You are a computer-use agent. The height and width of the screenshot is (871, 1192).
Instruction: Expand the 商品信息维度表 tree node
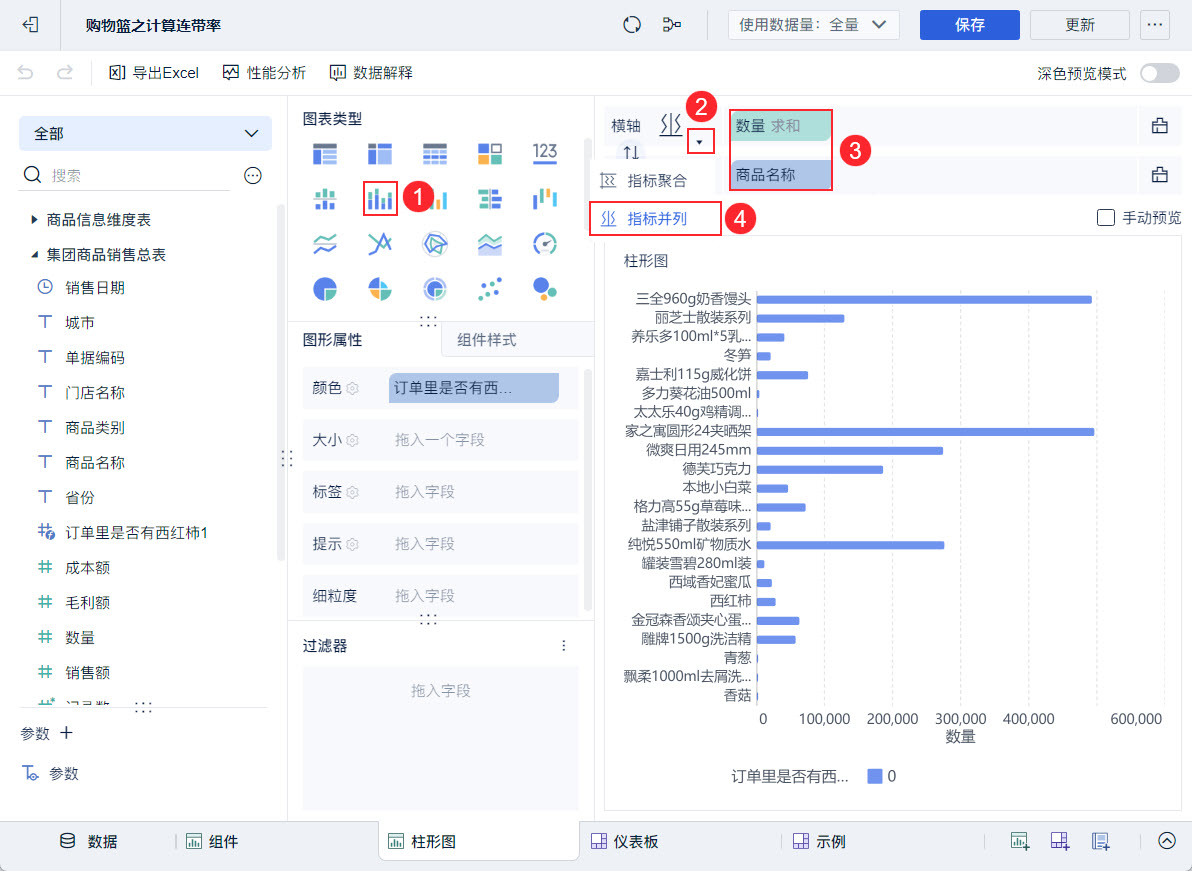[x=33, y=220]
